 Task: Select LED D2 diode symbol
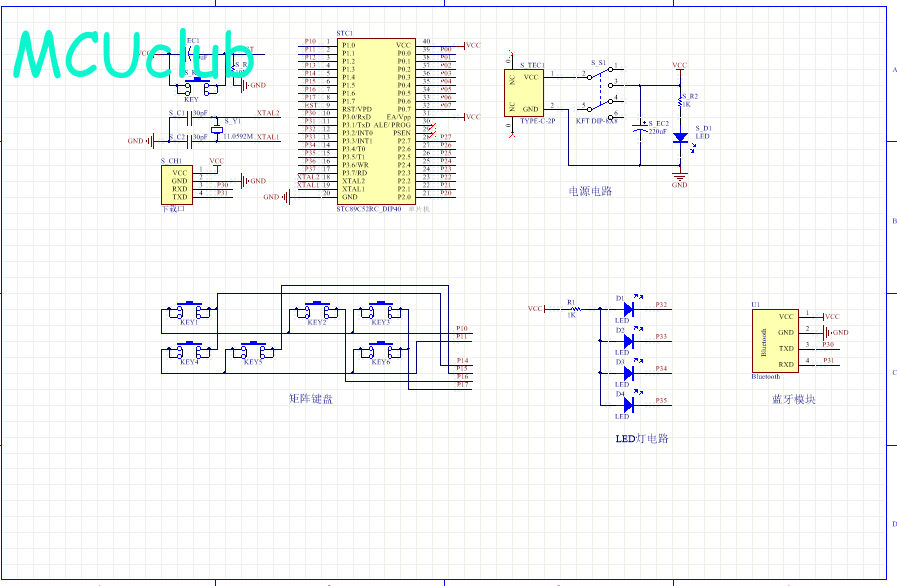click(628, 341)
